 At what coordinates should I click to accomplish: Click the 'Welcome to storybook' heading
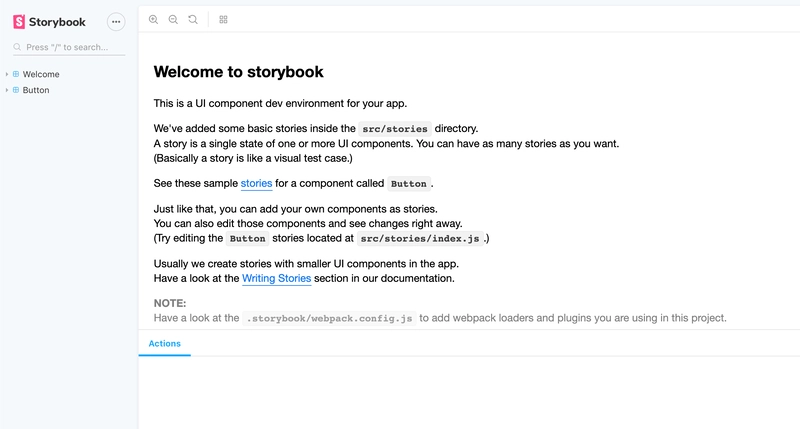click(238, 72)
